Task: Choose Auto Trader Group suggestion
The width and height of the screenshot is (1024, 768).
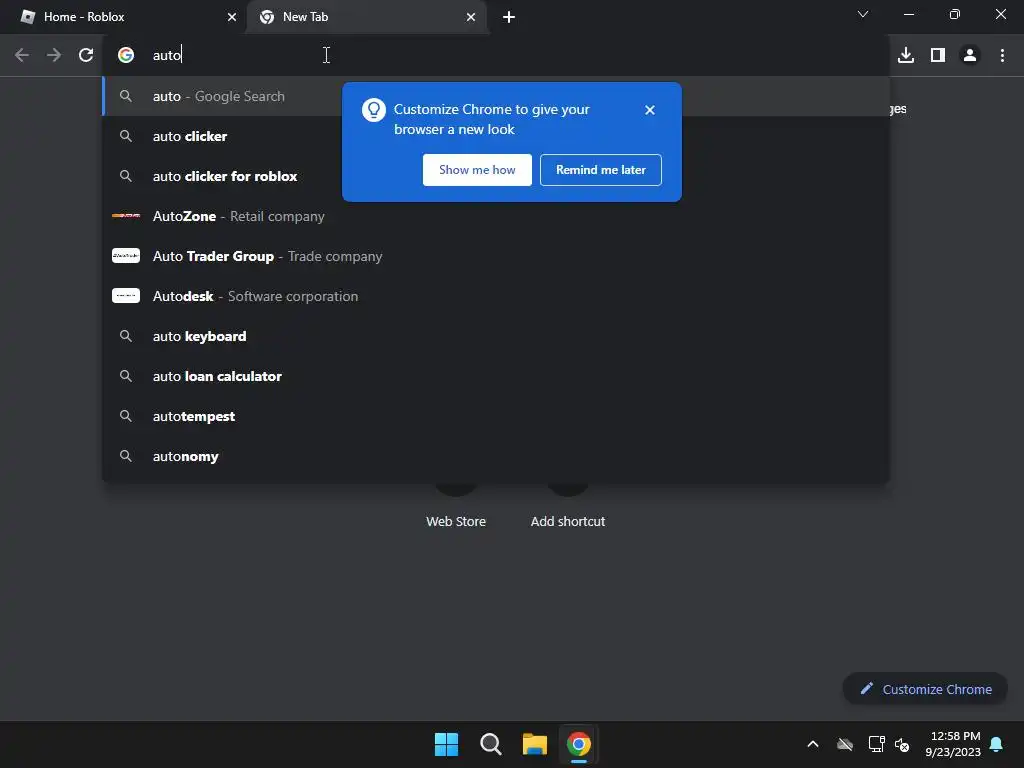Action: [x=496, y=256]
